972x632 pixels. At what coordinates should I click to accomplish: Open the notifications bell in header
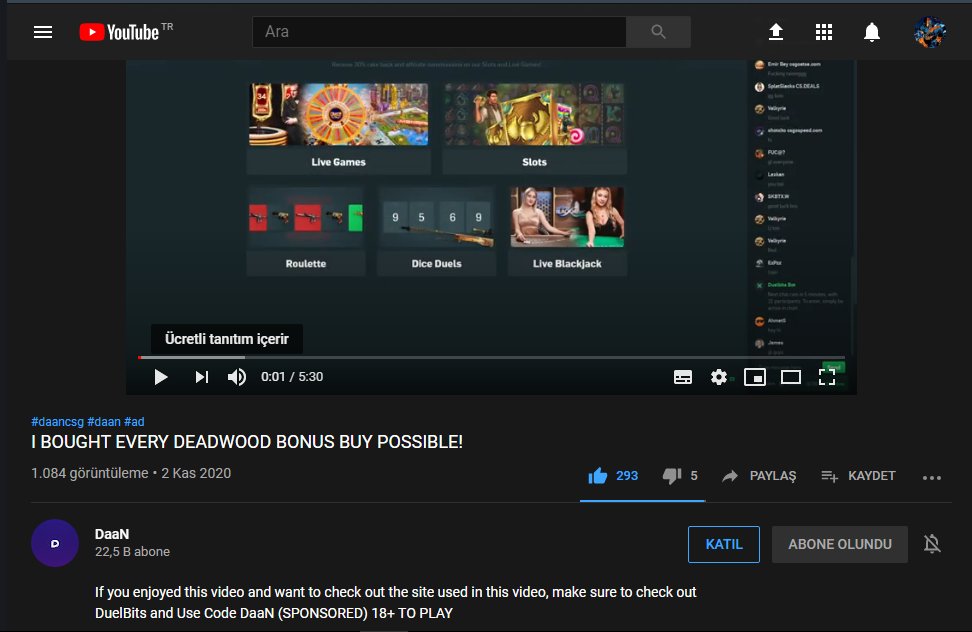872,32
